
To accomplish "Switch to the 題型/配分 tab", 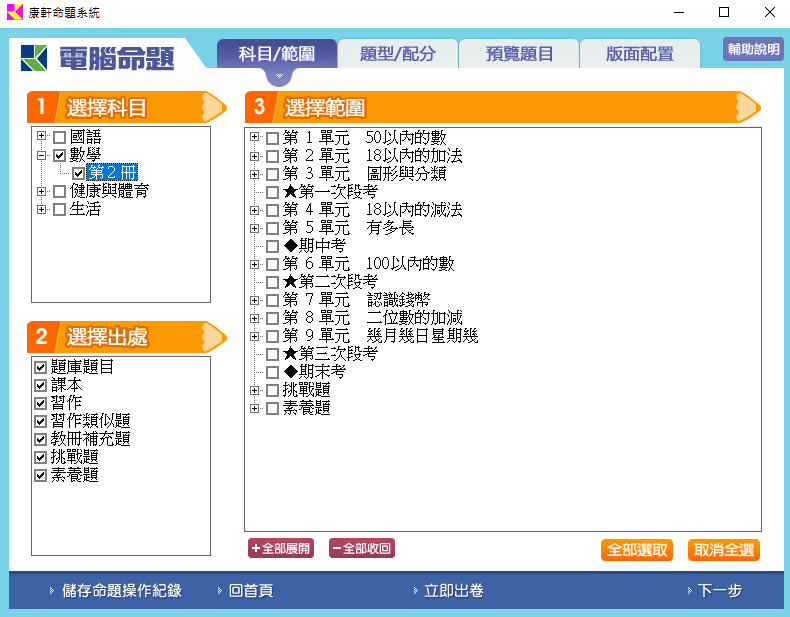I will pos(398,54).
